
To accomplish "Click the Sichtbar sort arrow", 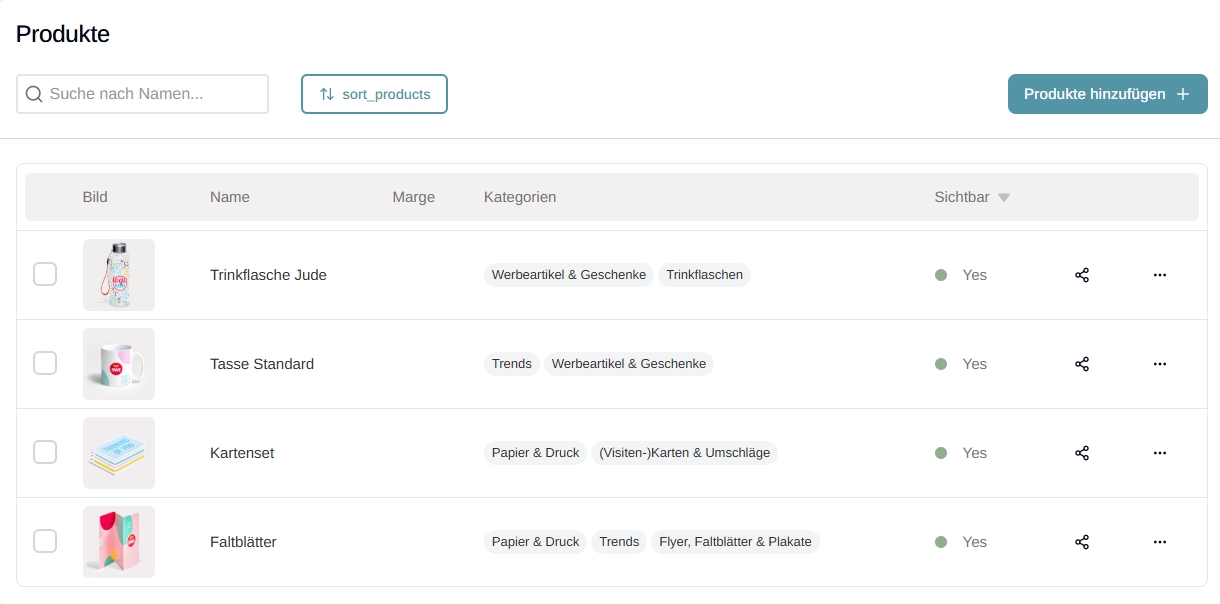I will pyautogui.click(x=1003, y=198).
